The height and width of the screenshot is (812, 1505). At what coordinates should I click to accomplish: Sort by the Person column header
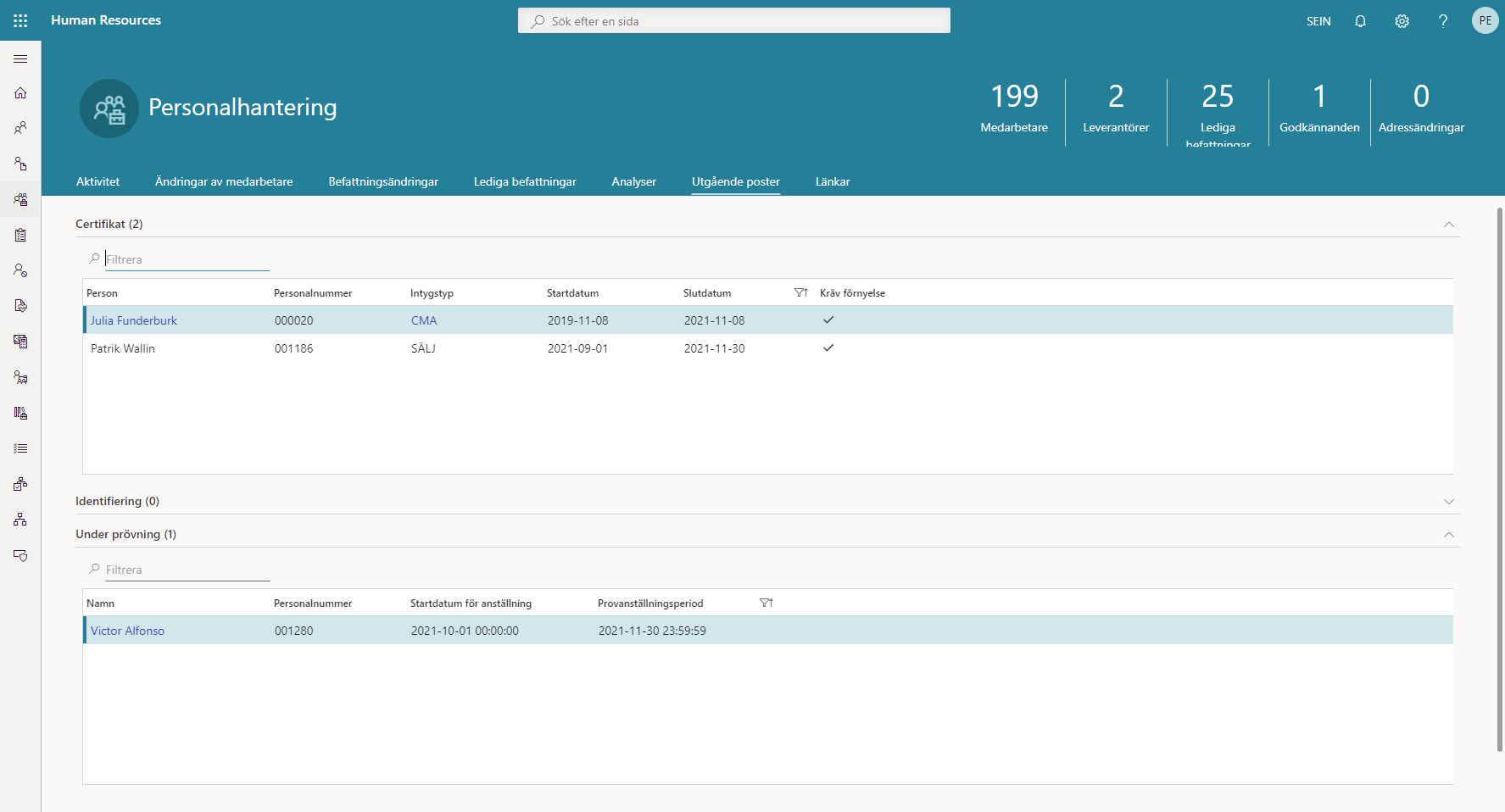coord(102,292)
